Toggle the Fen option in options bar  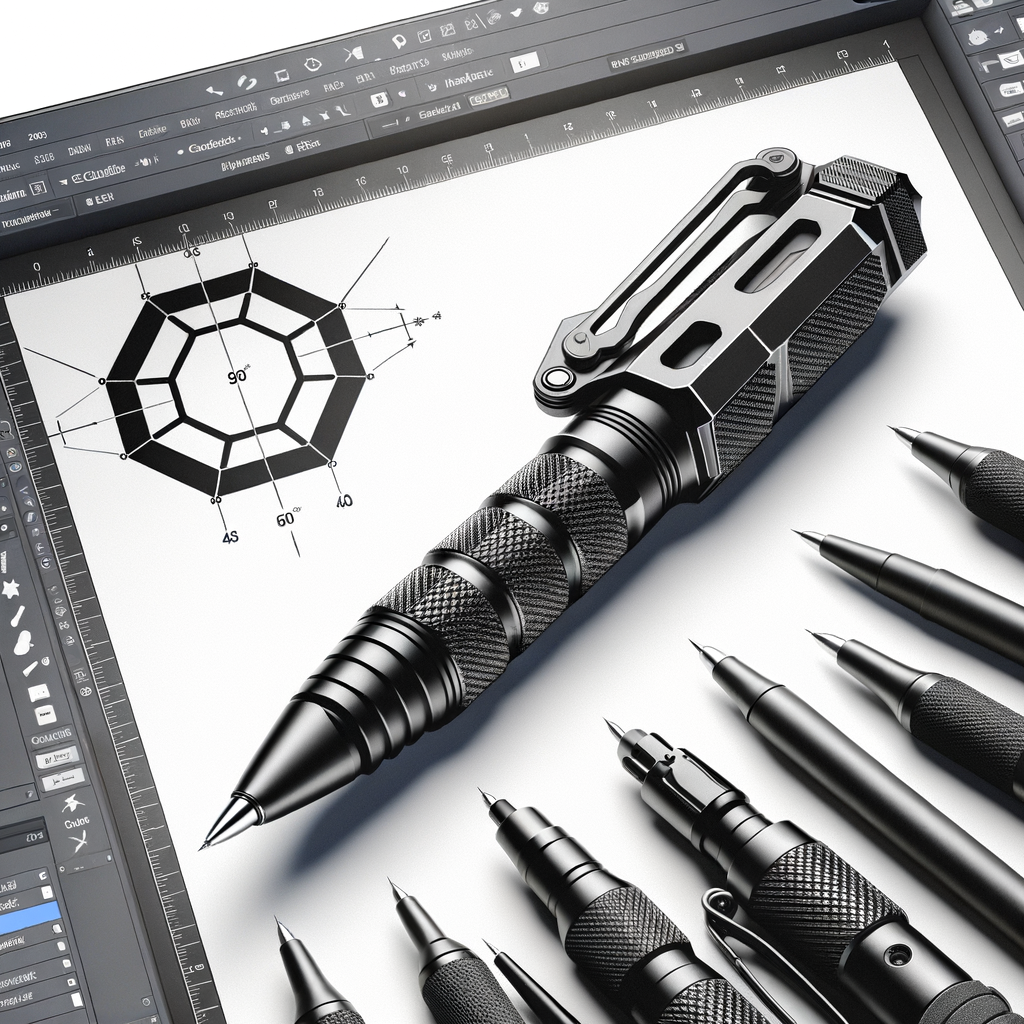289,150
